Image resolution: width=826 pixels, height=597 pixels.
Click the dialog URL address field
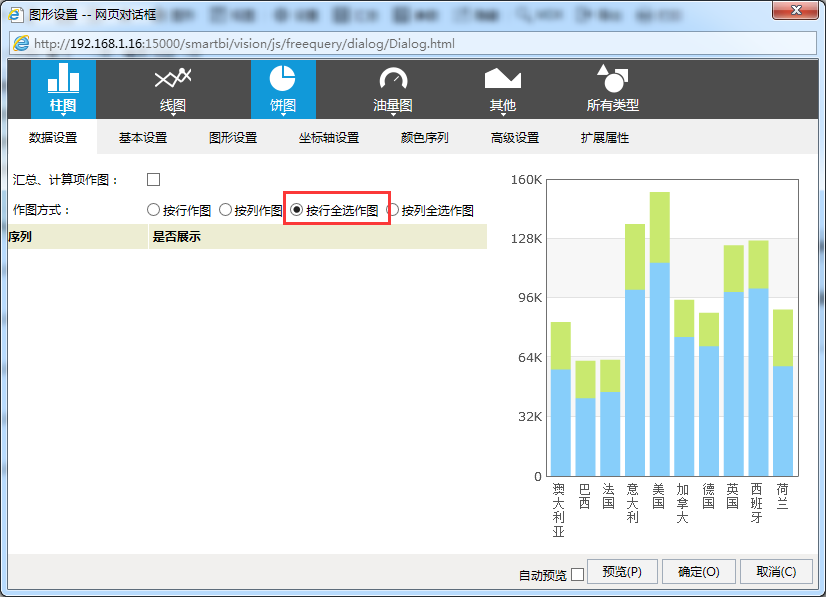(413, 43)
